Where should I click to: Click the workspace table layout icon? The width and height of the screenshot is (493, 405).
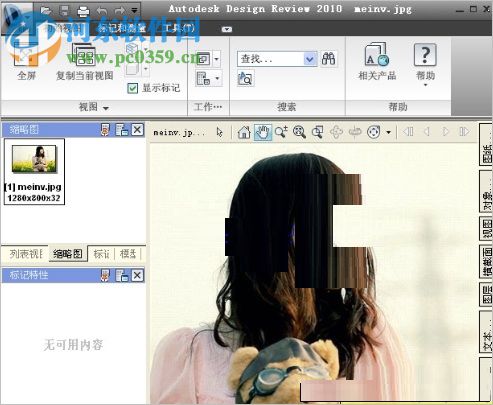pos(203,79)
